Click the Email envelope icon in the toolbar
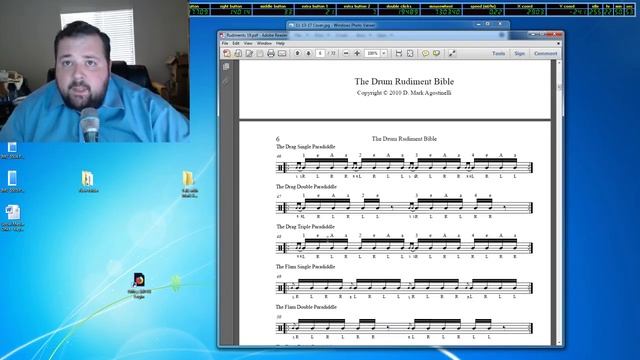 click(282, 53)
